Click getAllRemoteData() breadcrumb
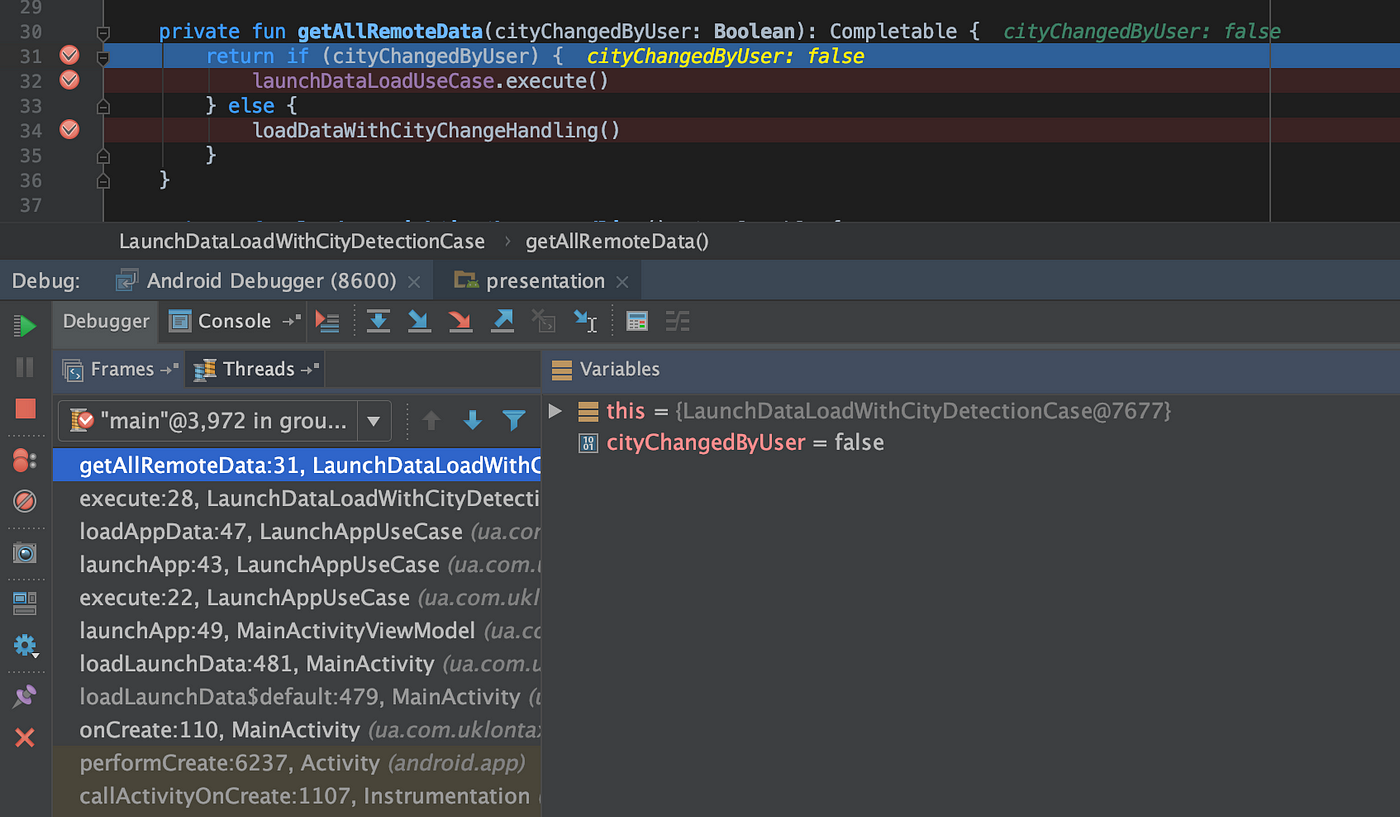 point(617,242)
